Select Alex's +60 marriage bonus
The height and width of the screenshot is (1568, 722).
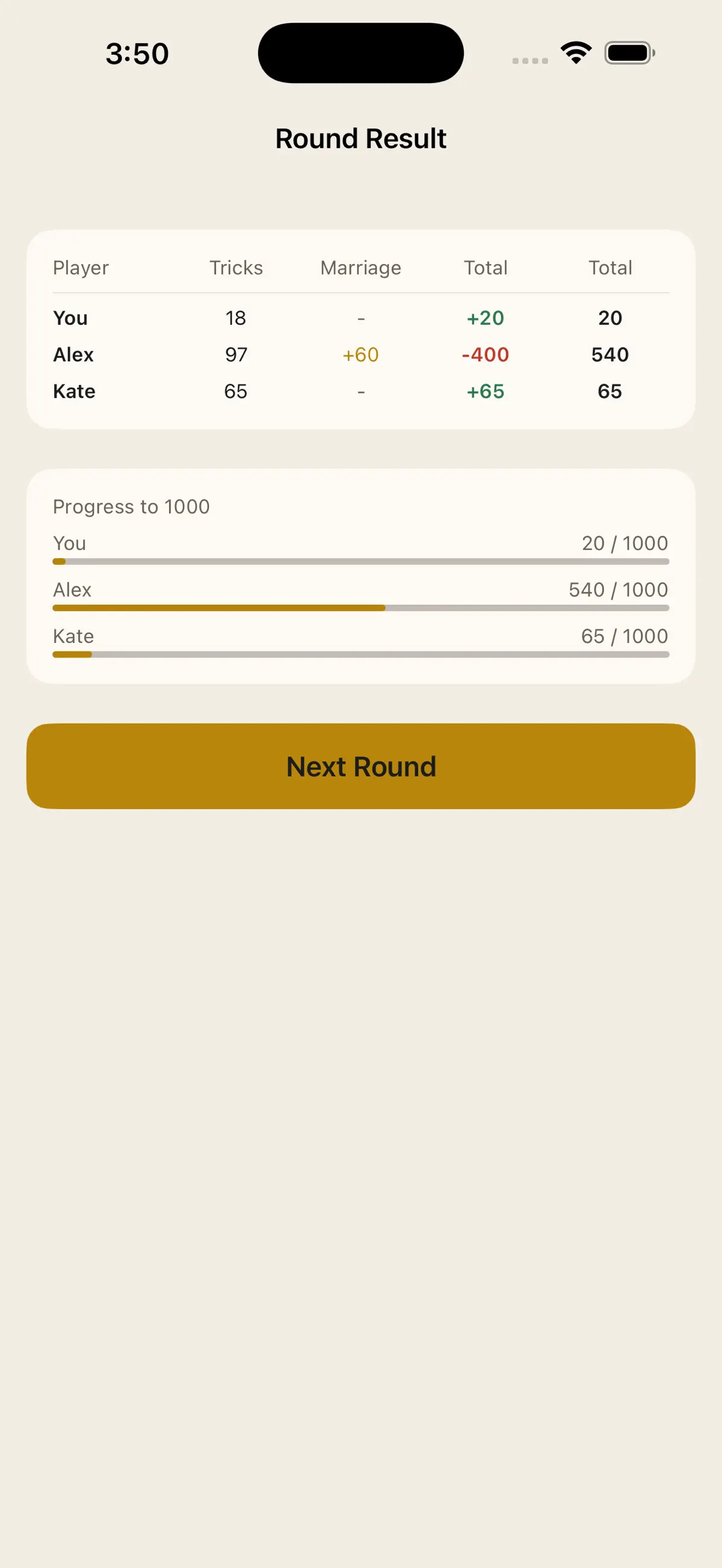pos(361,354)
